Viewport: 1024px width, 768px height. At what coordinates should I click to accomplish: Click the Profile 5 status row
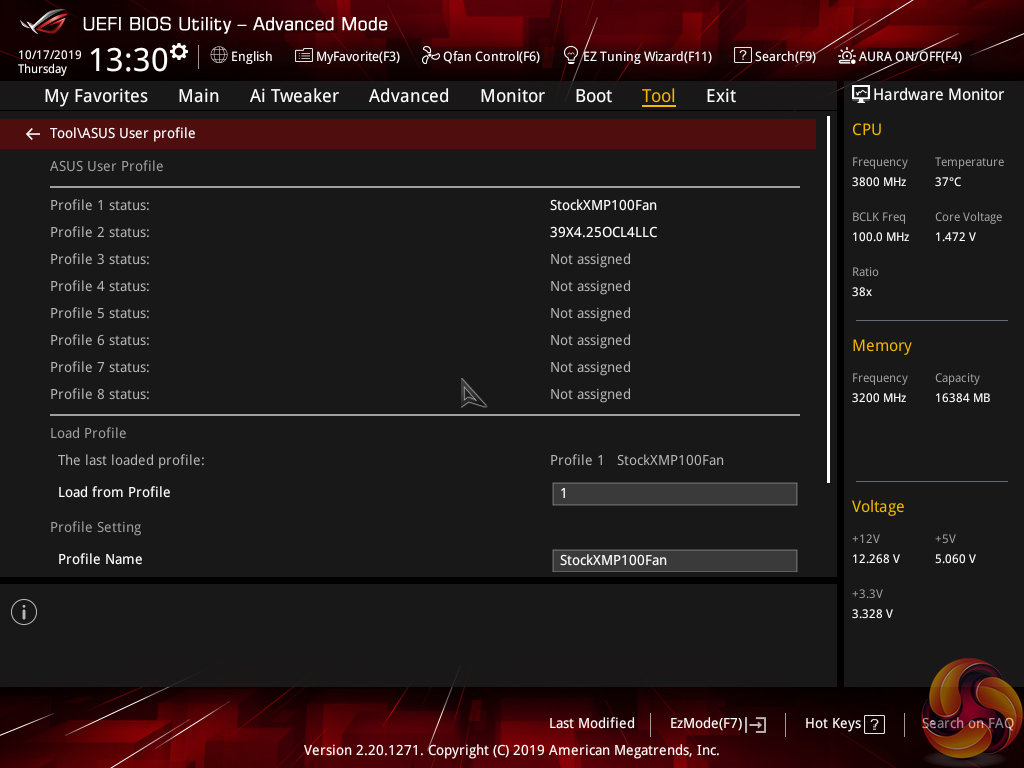424,313
